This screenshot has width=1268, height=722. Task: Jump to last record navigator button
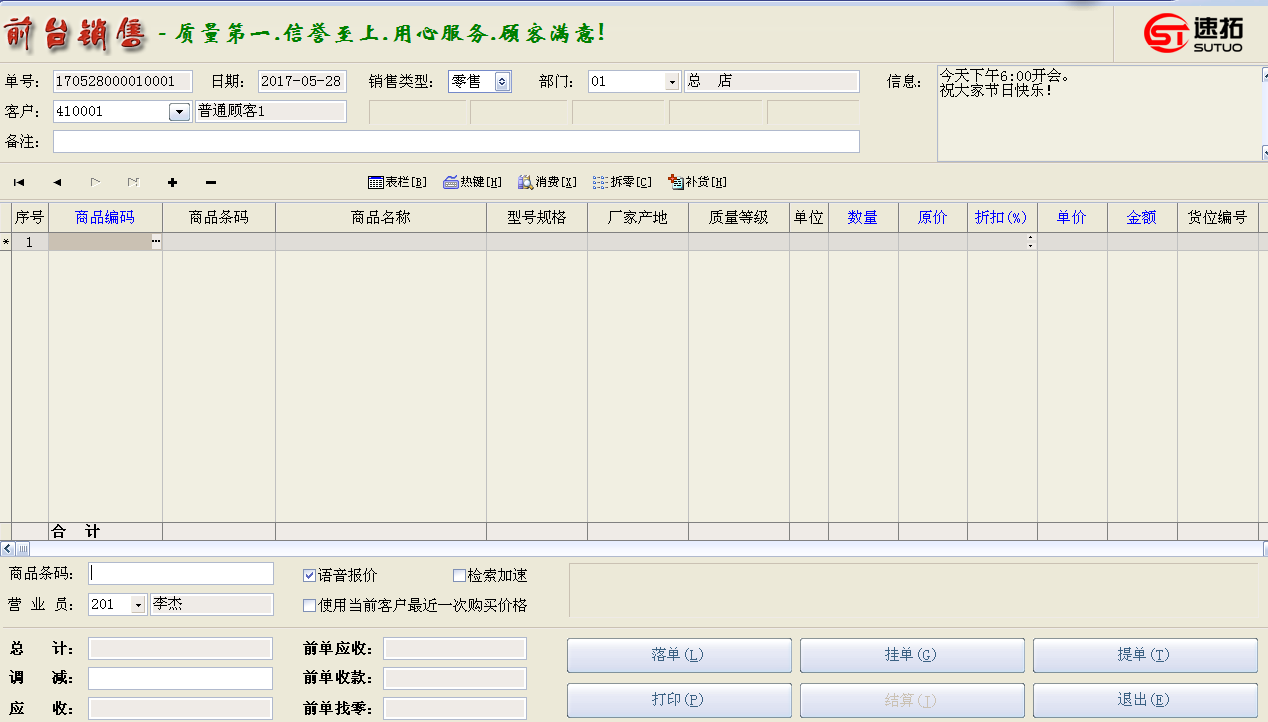tap(133, 182)
